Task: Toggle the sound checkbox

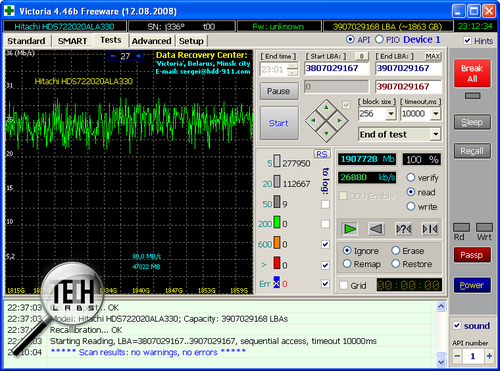Action: pyautogui.click(x=457, y=325)
